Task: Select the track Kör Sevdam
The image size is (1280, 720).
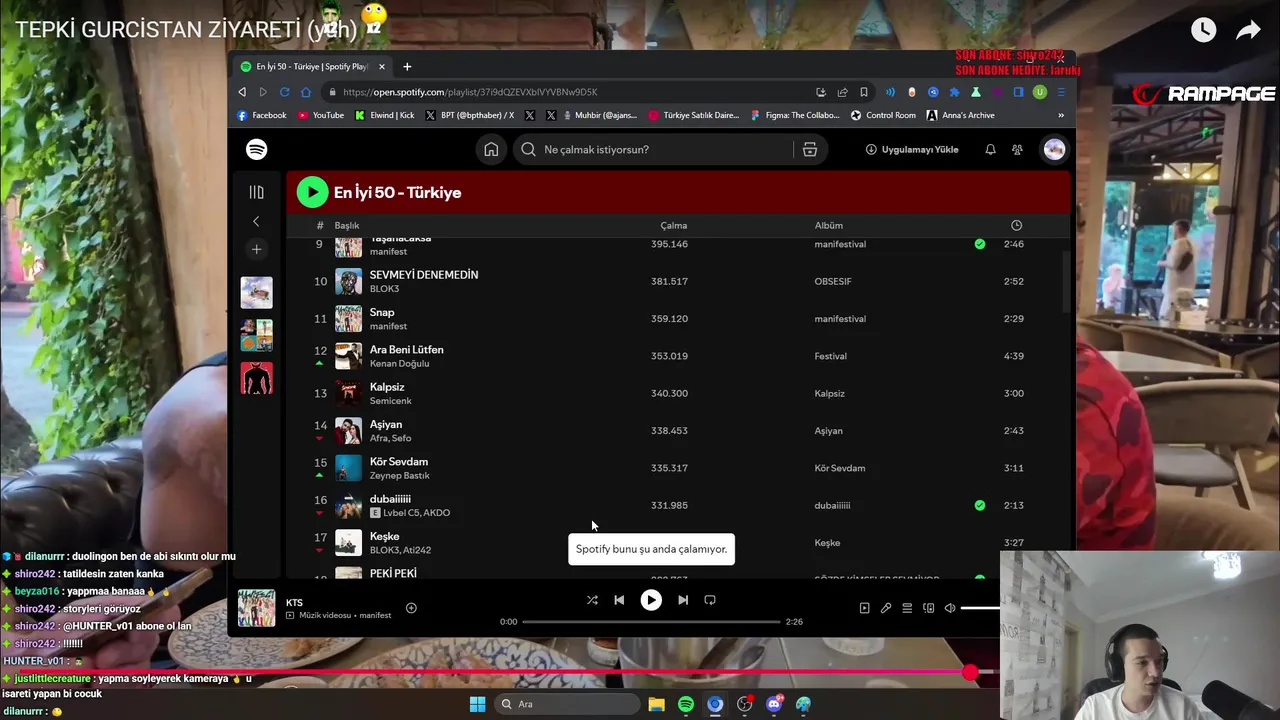Action: tap(399, 462)
